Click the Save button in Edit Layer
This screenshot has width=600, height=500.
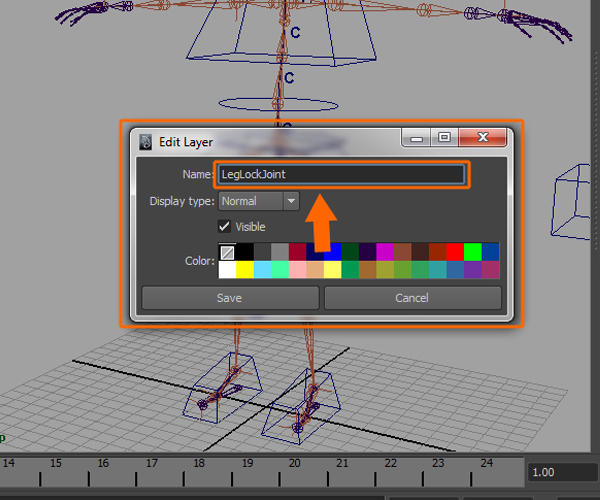point(230,298)
